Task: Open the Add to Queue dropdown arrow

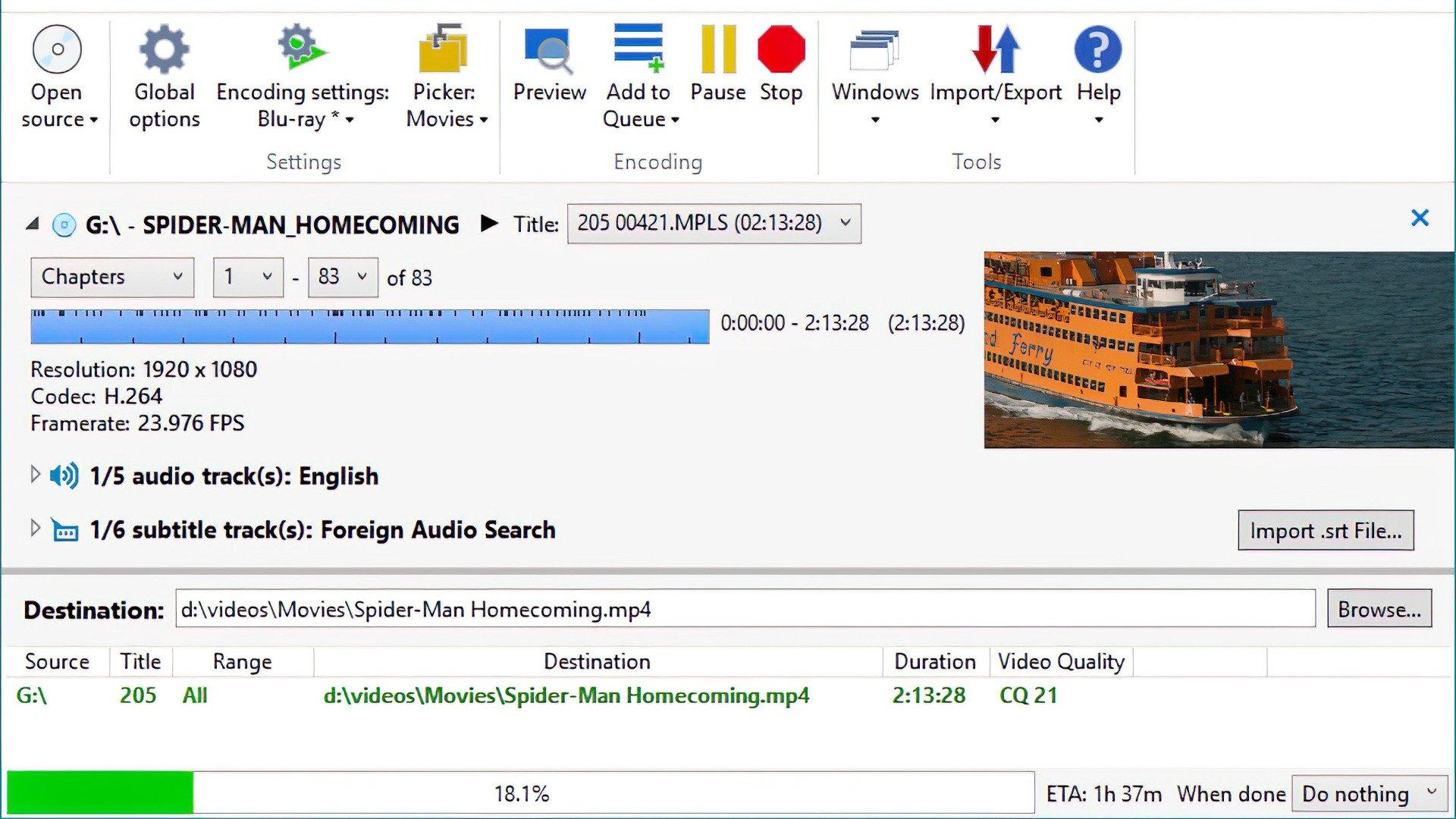Action: pos(675,120)
